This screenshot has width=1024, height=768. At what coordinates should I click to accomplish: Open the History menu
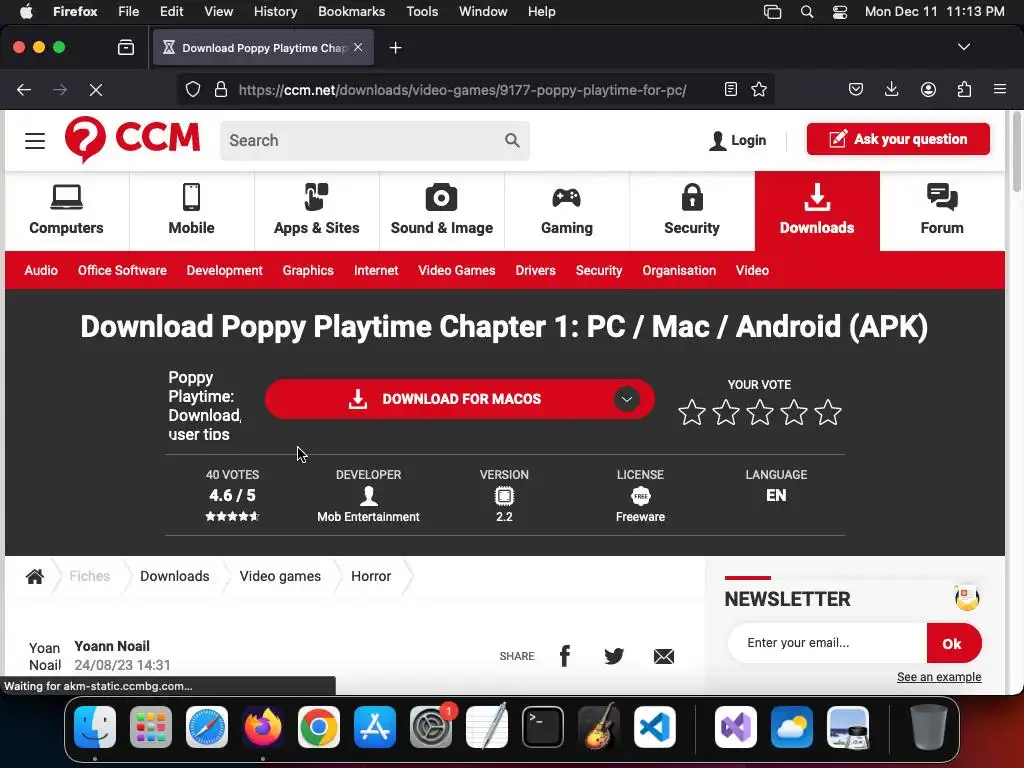tap(275, 11)
